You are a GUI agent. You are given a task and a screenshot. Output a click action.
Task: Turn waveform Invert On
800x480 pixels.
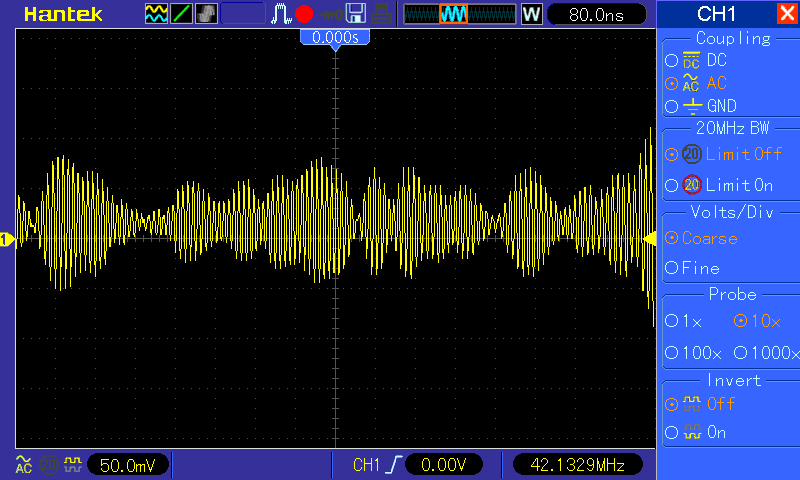click(695, 433)
